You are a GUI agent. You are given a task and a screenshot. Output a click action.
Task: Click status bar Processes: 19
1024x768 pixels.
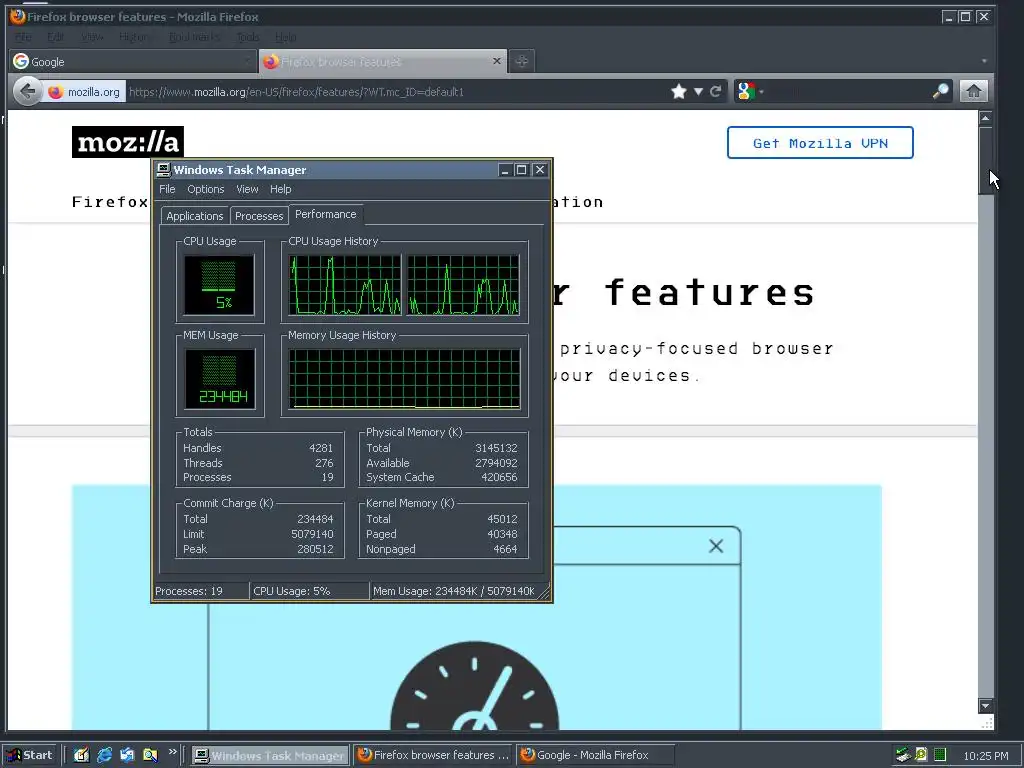point(200,591)
